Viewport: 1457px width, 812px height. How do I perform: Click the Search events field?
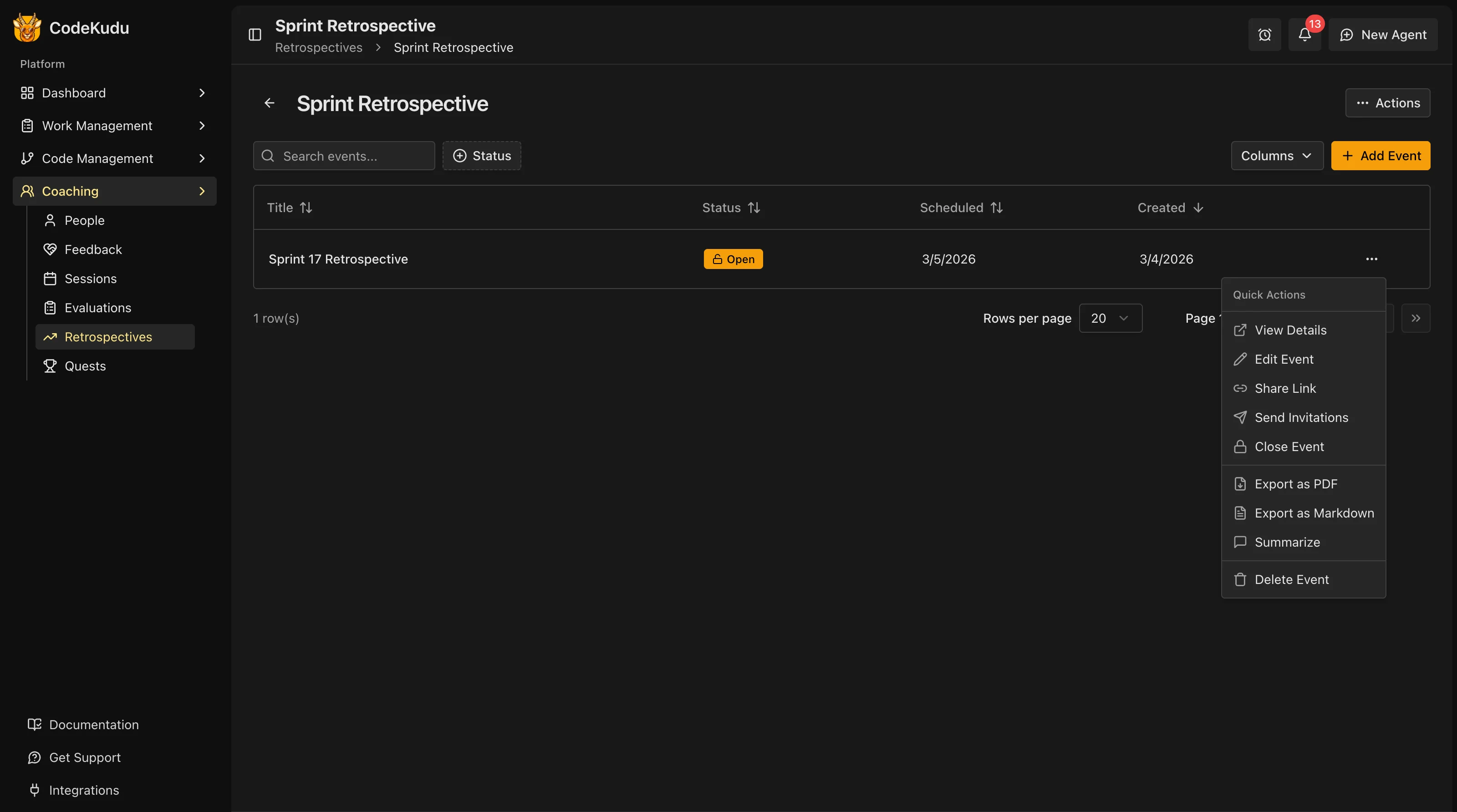pyautogui.click(x=351, y=156)
